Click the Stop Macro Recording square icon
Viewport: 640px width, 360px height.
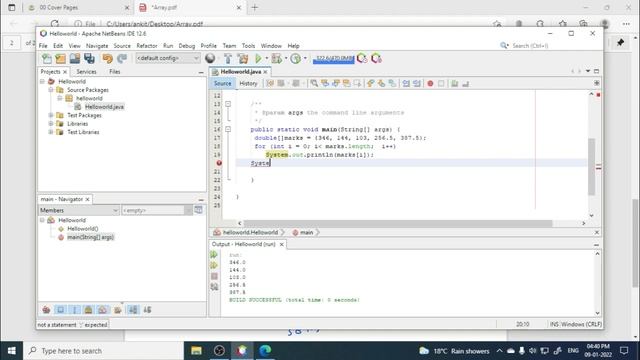click(441, 83)
